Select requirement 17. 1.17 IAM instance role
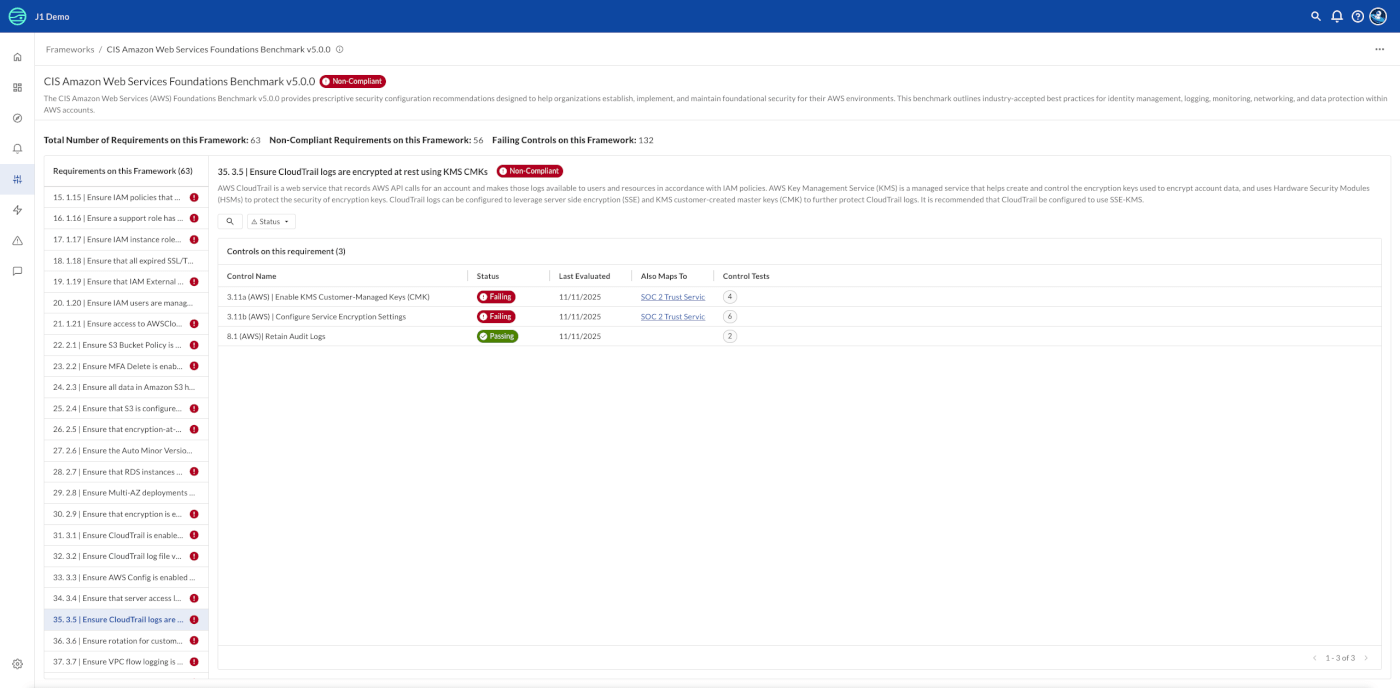Viewport: 1400px width, 688px height. pyautogui.click(x=126, y=239)
